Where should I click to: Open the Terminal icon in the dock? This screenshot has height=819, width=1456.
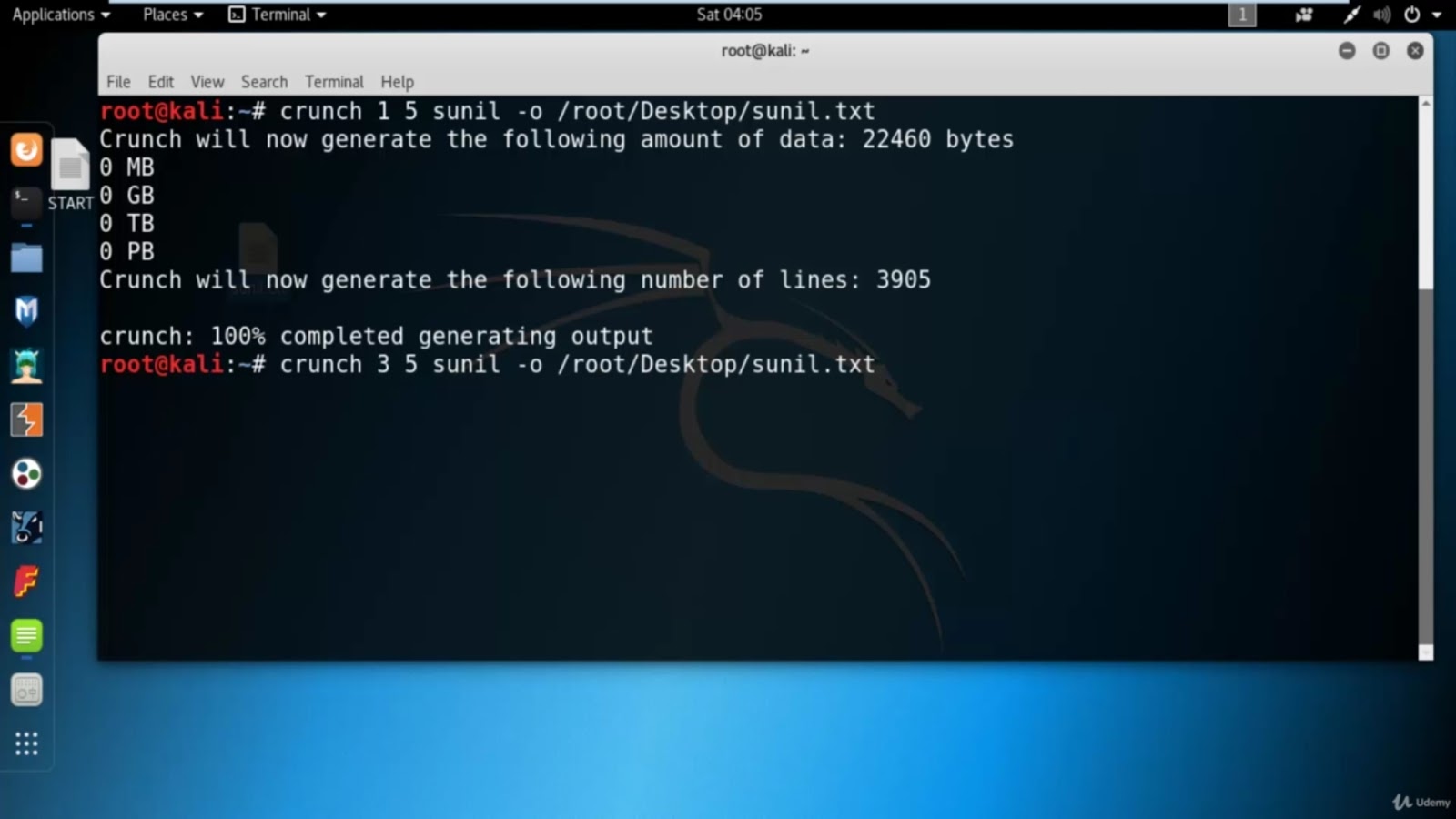pos(24,202)
